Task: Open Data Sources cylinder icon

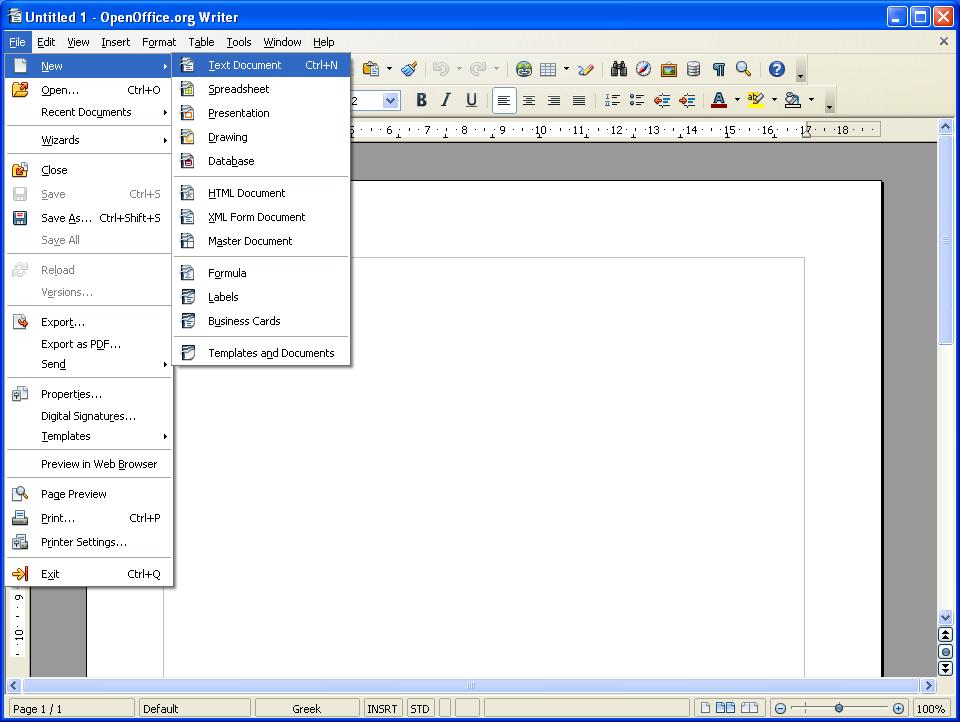Action: pyautogui.click(x=693, y=69)
